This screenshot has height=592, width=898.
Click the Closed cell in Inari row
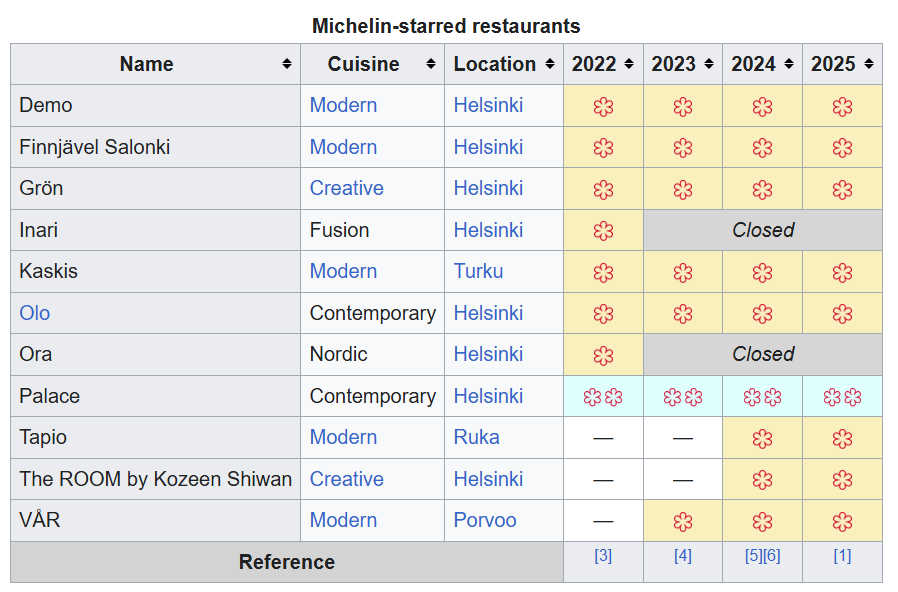point(763,230)
